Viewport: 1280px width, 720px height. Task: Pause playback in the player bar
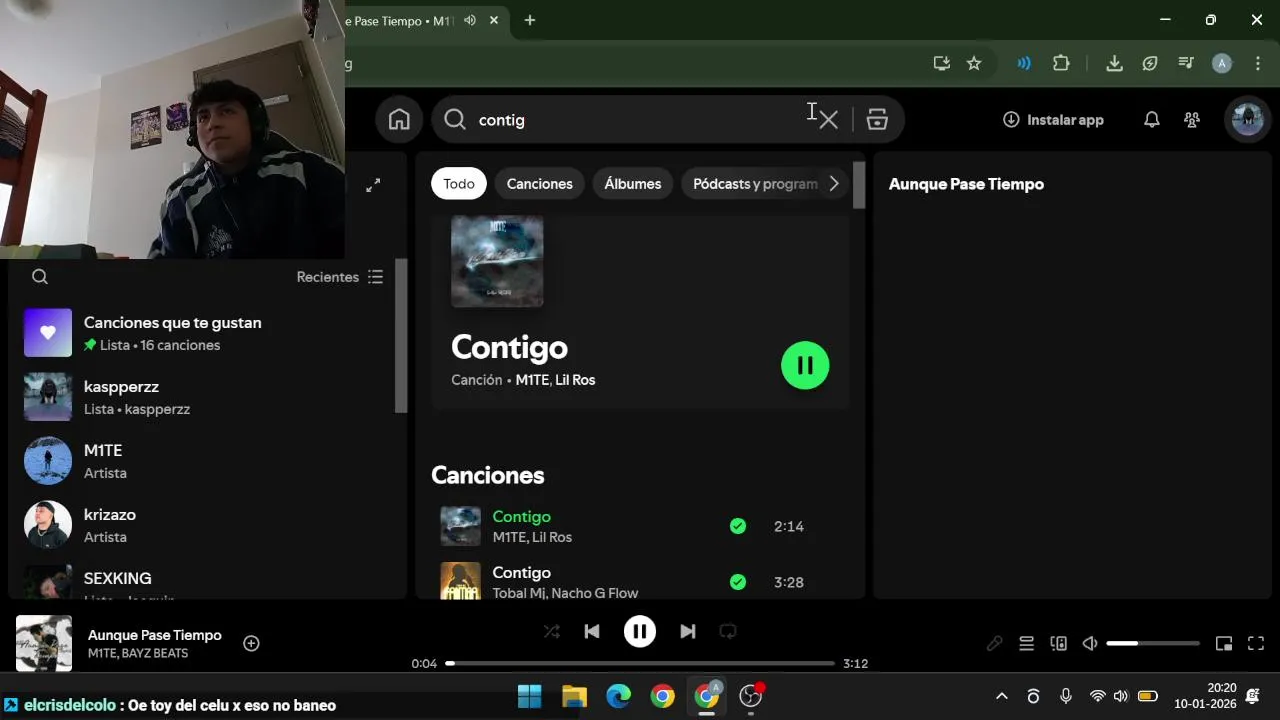point(640,632)
